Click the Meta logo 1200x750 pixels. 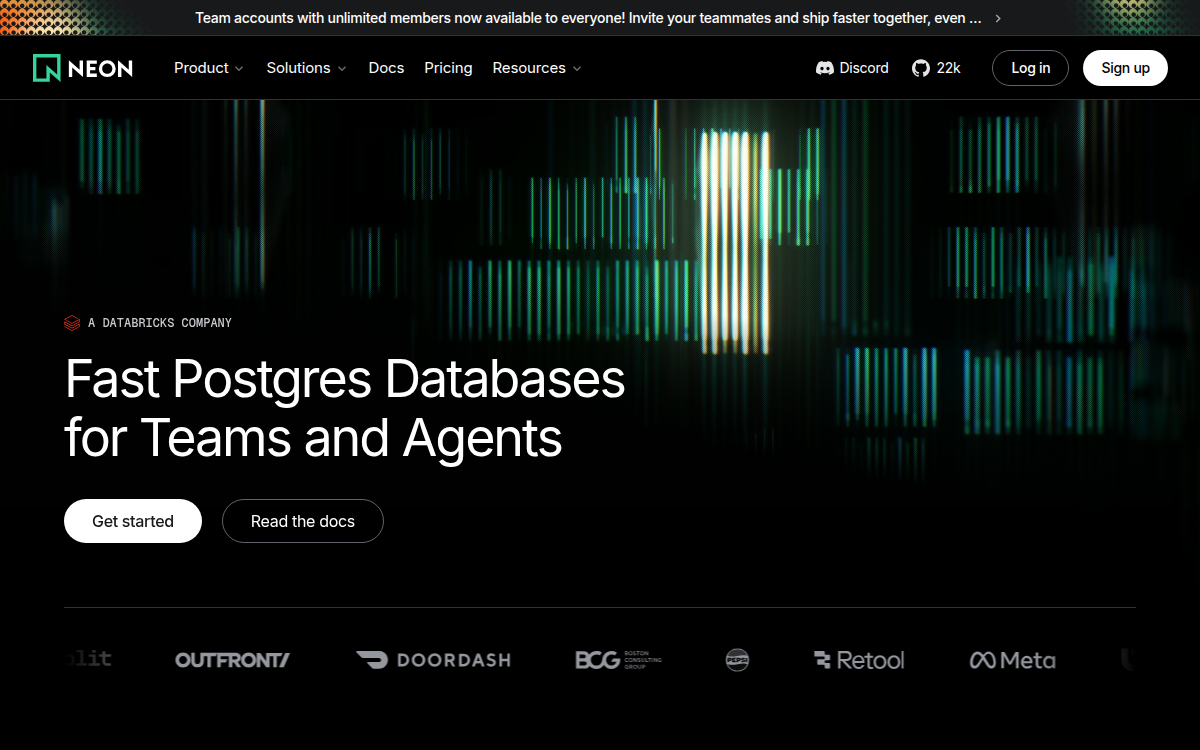click(x=1012, y=660)
